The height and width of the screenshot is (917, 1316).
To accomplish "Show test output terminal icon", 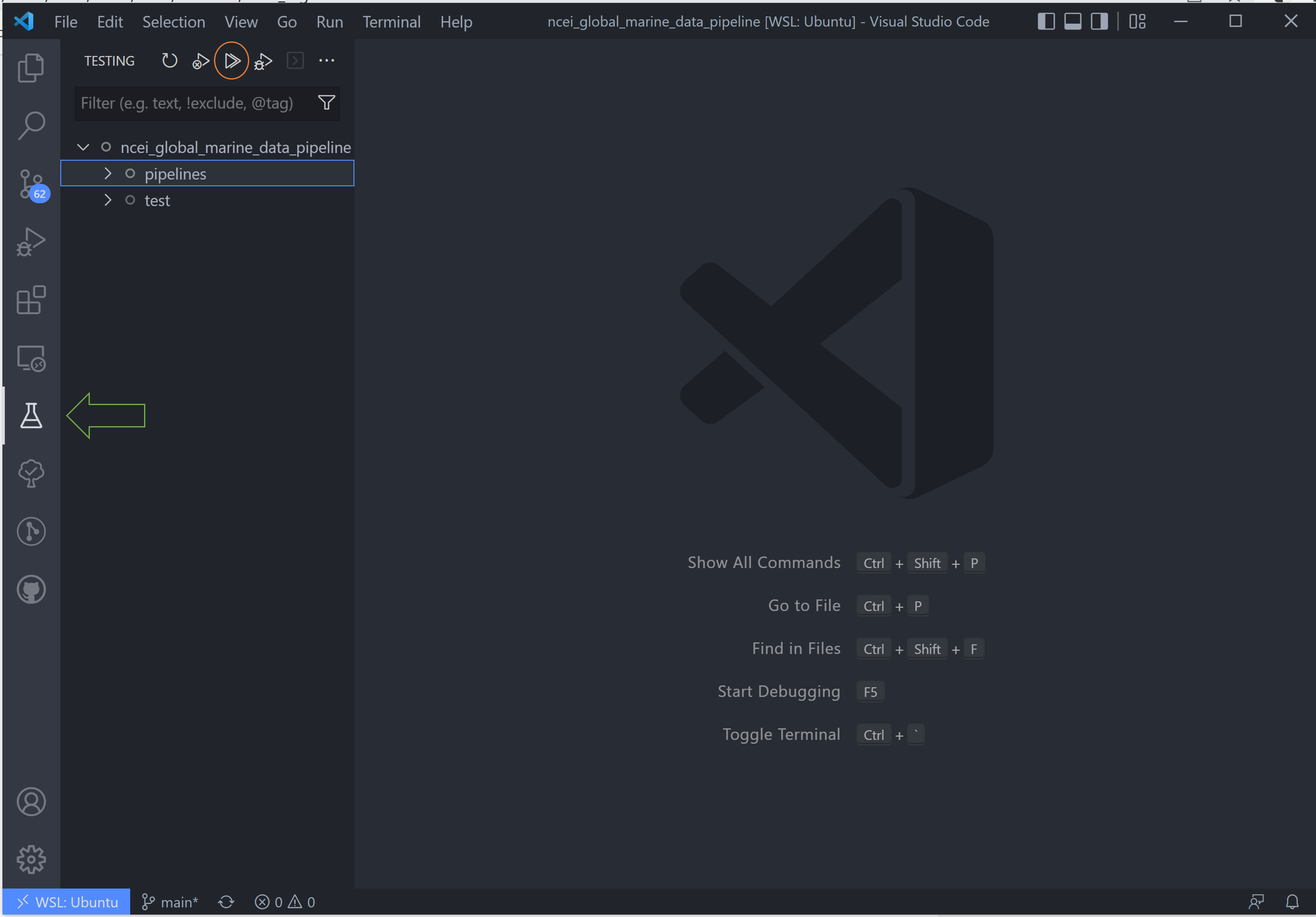I will click(x=295, y=60).
